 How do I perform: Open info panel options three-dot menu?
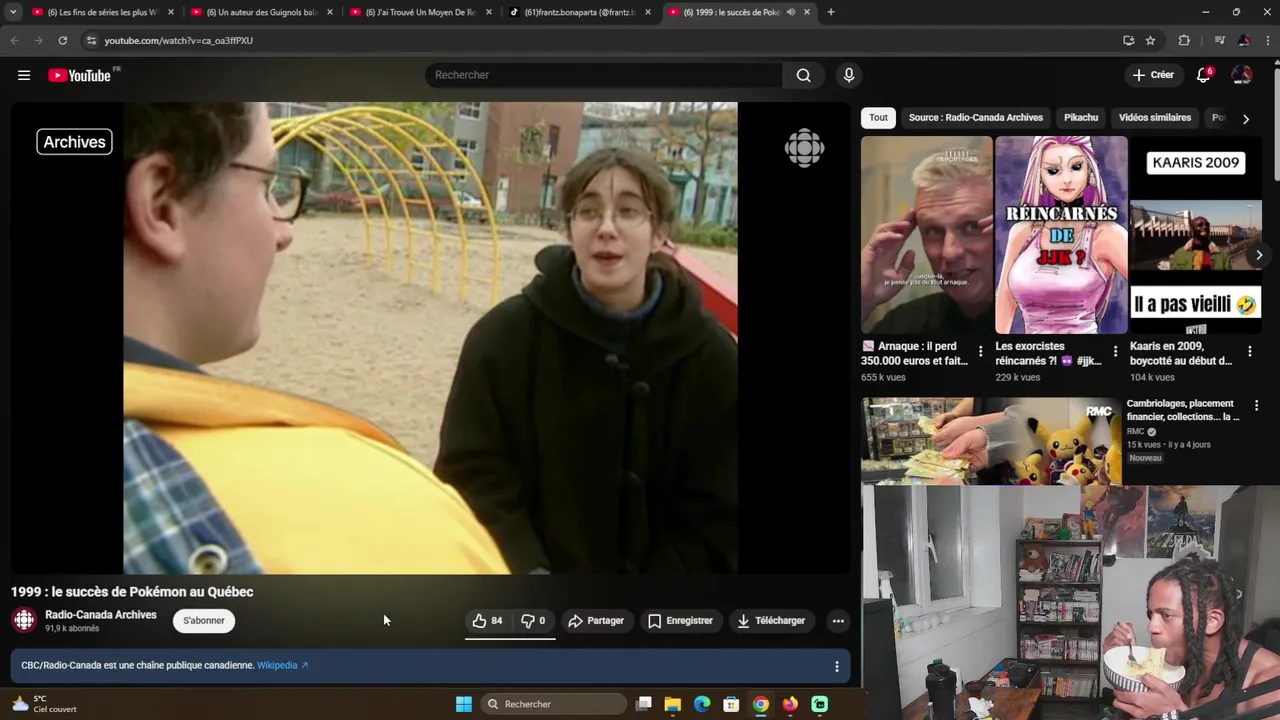837,666
